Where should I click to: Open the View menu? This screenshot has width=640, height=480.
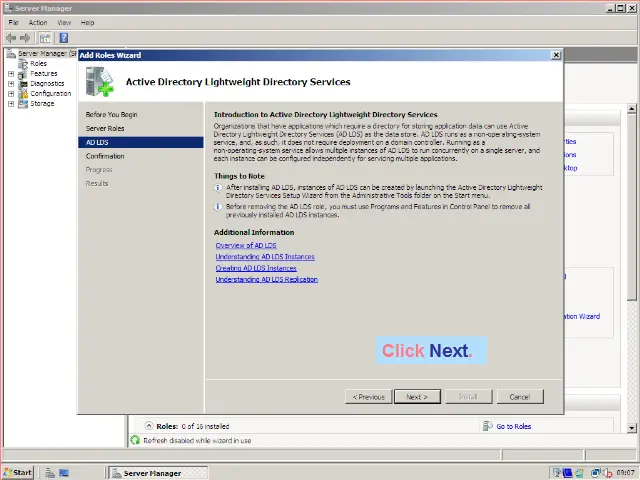coord(64,22)
